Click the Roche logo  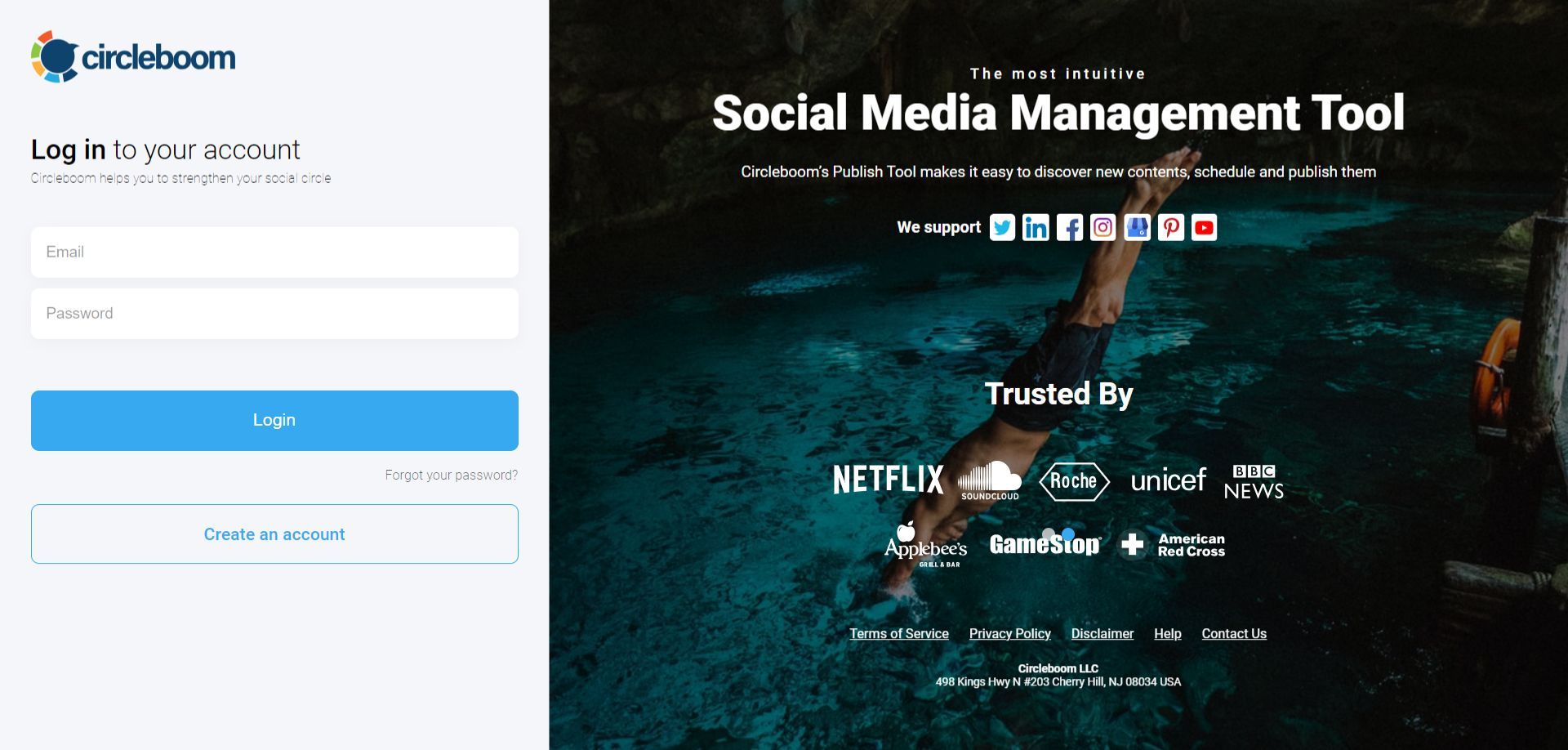point(1074,481)
